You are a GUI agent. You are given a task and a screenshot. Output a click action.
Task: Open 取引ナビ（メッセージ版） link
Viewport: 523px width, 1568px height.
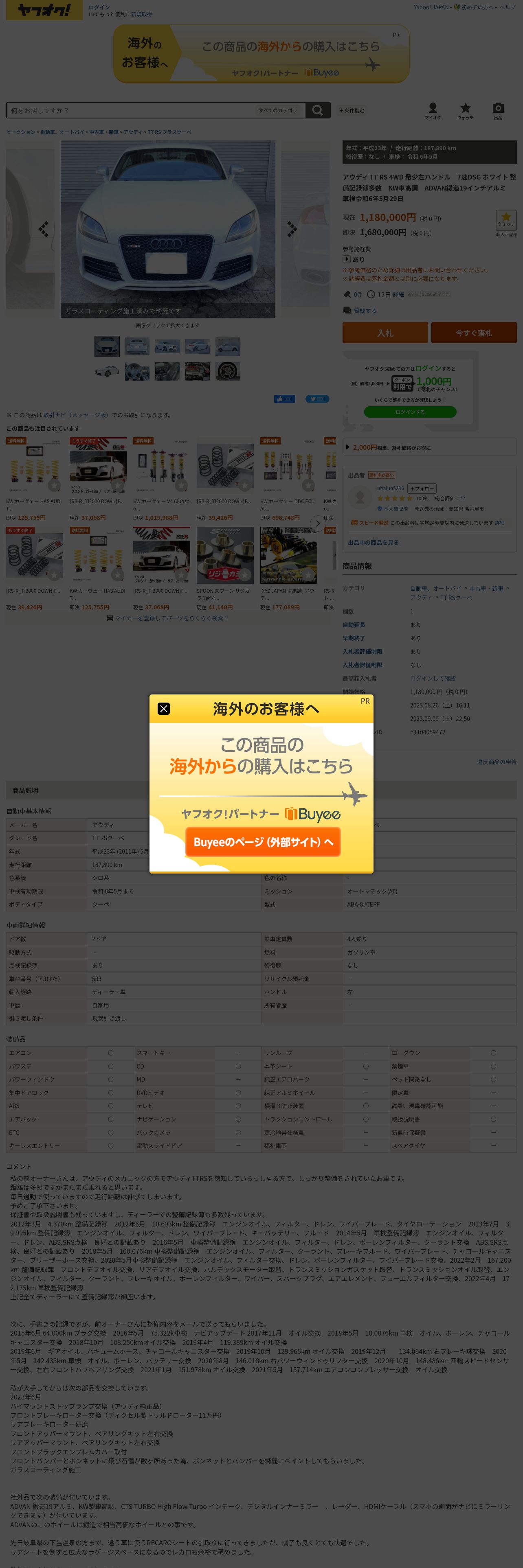point(76,415)
